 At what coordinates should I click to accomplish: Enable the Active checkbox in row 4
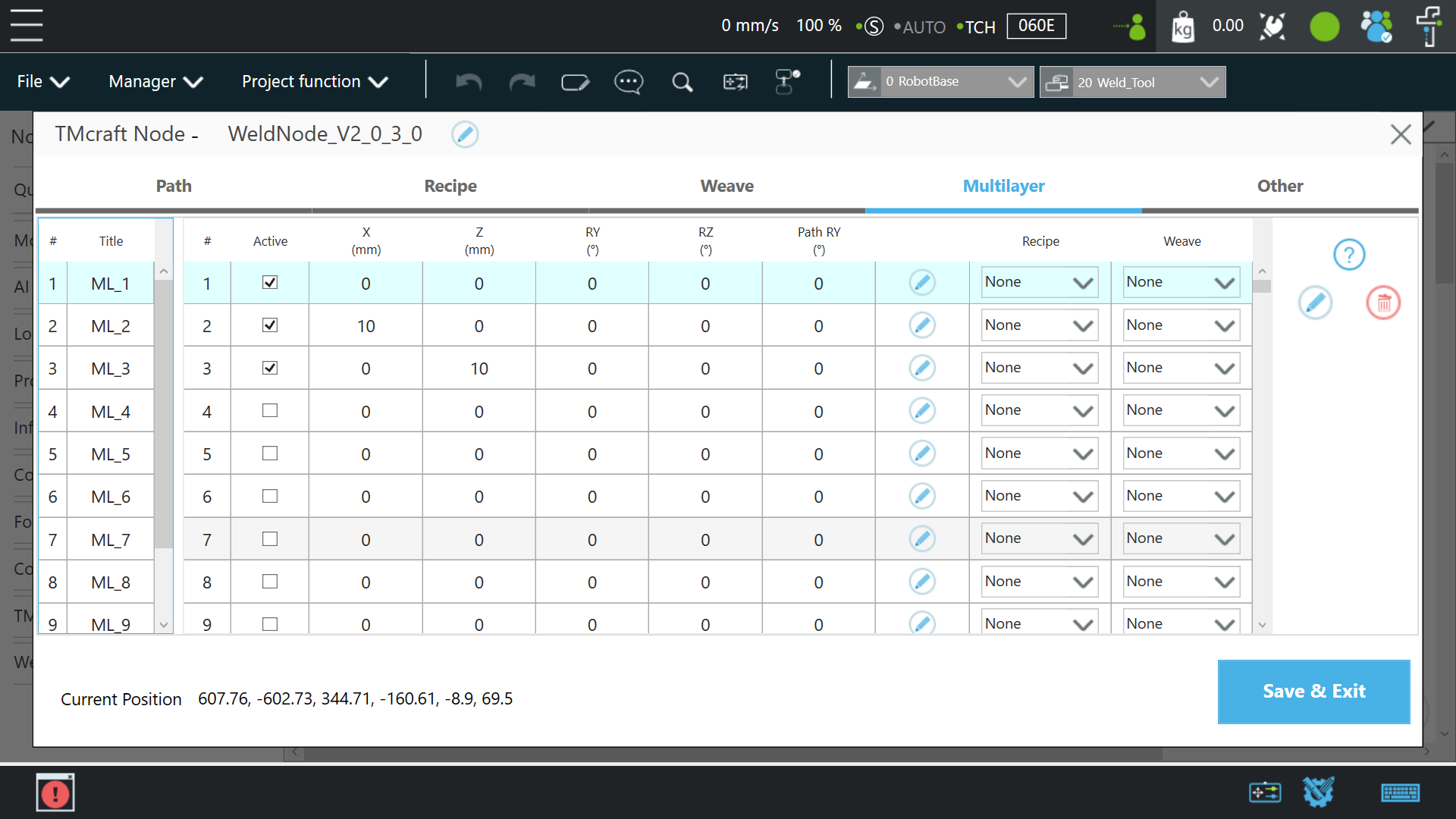[270, 411]
